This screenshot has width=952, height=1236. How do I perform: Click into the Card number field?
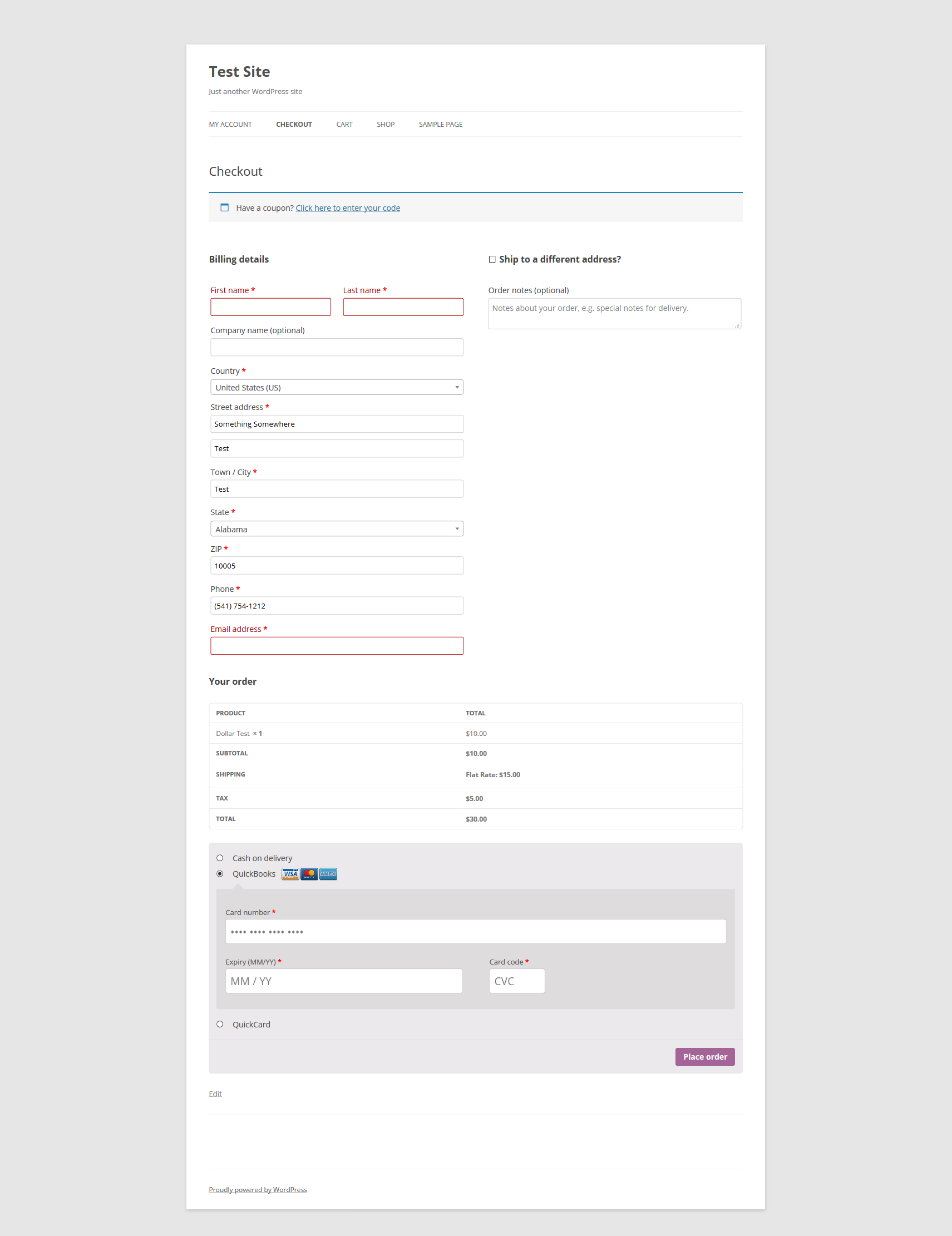(475, 932)
